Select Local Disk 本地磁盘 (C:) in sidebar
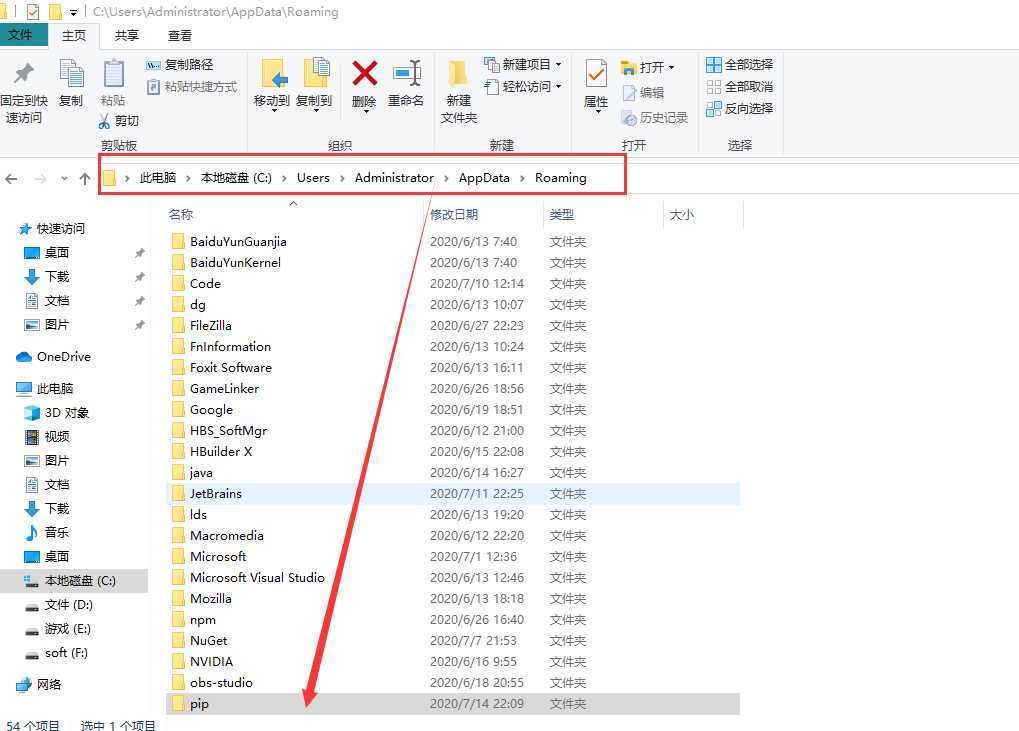Image resolution: width=1019 pixels, height=731 pixels. click(x=74, y=581)
